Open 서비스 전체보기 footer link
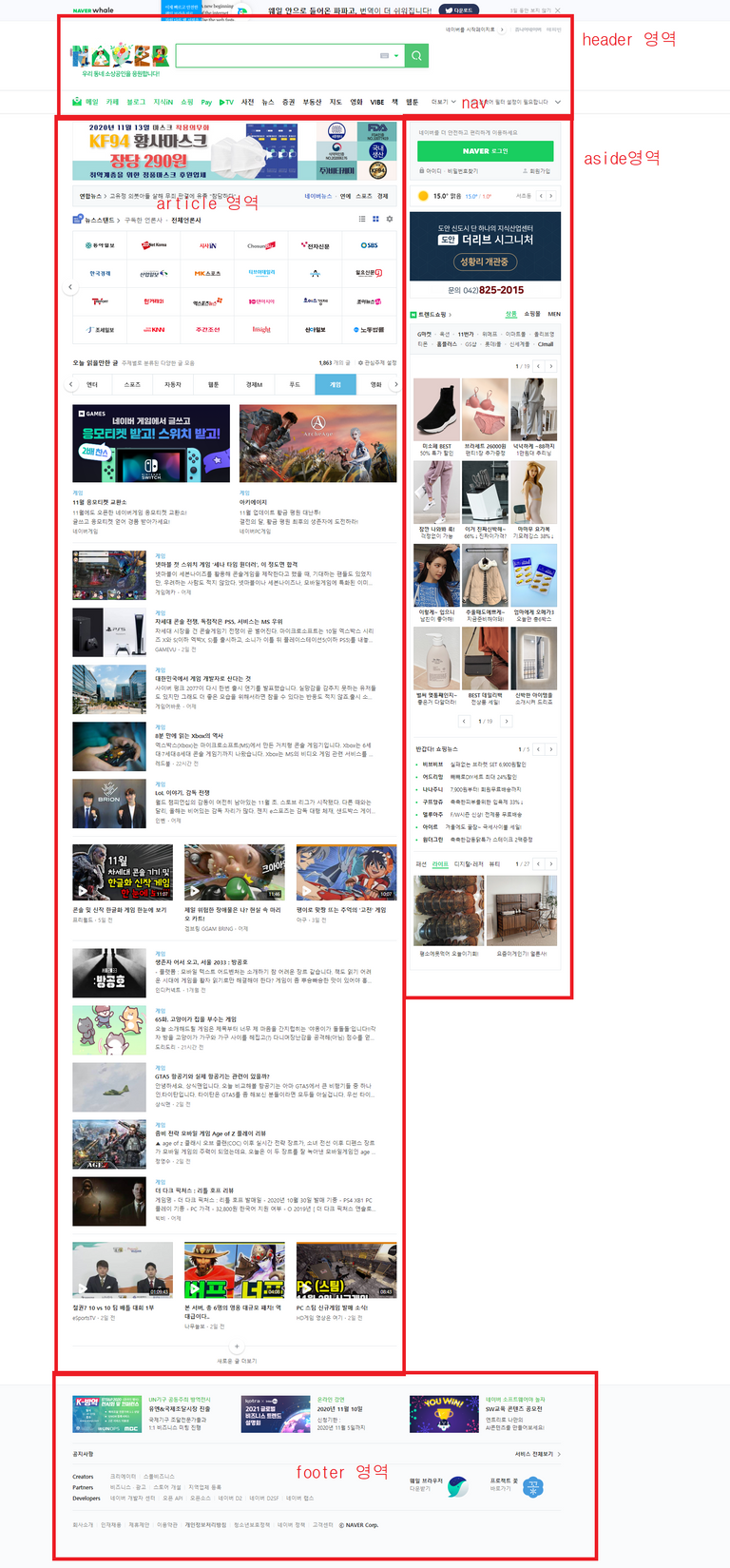Viewport: 730px width, 1568px height. pyautogui.click(x=538, y=1454)
